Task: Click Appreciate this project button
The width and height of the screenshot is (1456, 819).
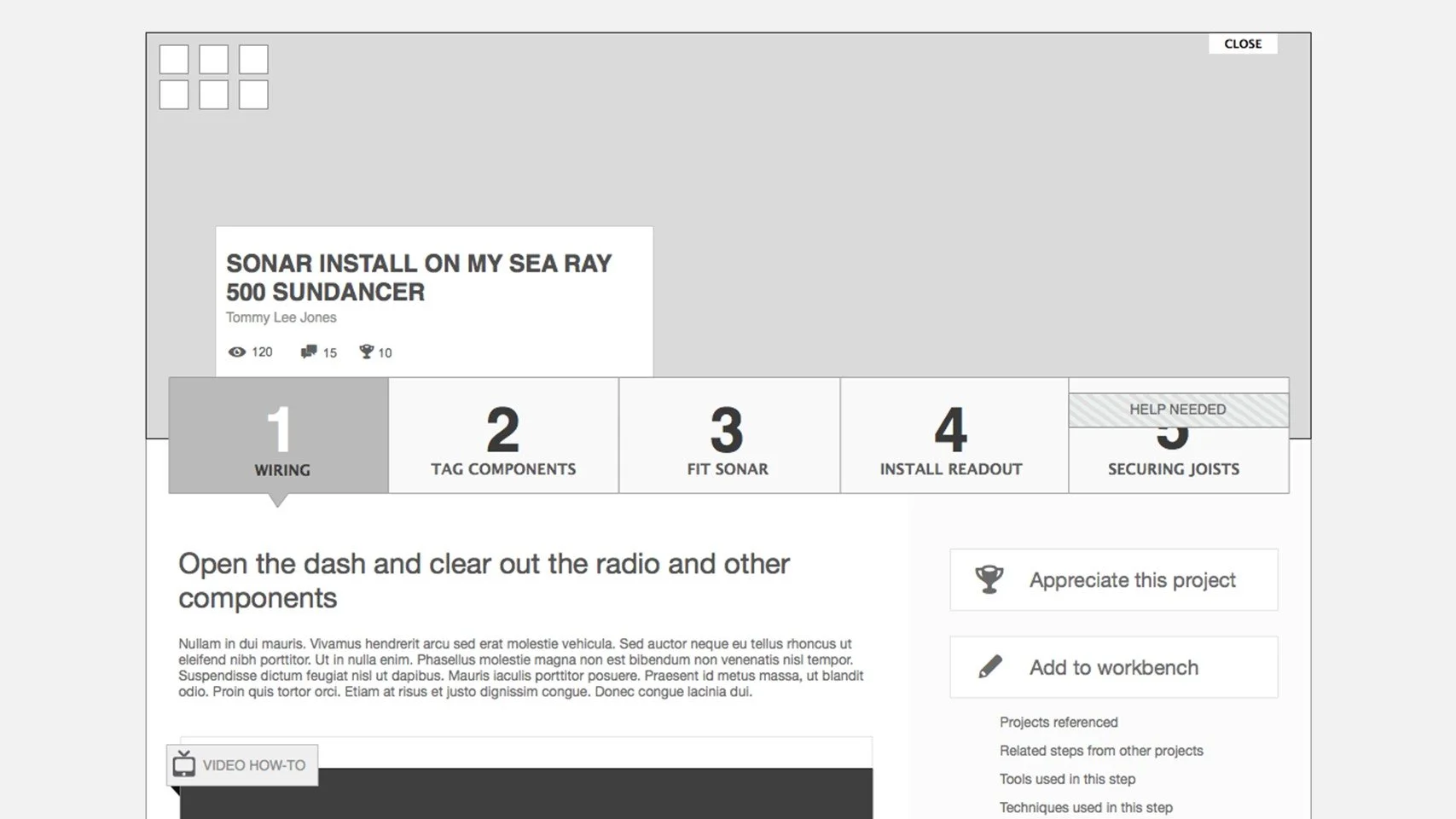Action: [1114, 580]
